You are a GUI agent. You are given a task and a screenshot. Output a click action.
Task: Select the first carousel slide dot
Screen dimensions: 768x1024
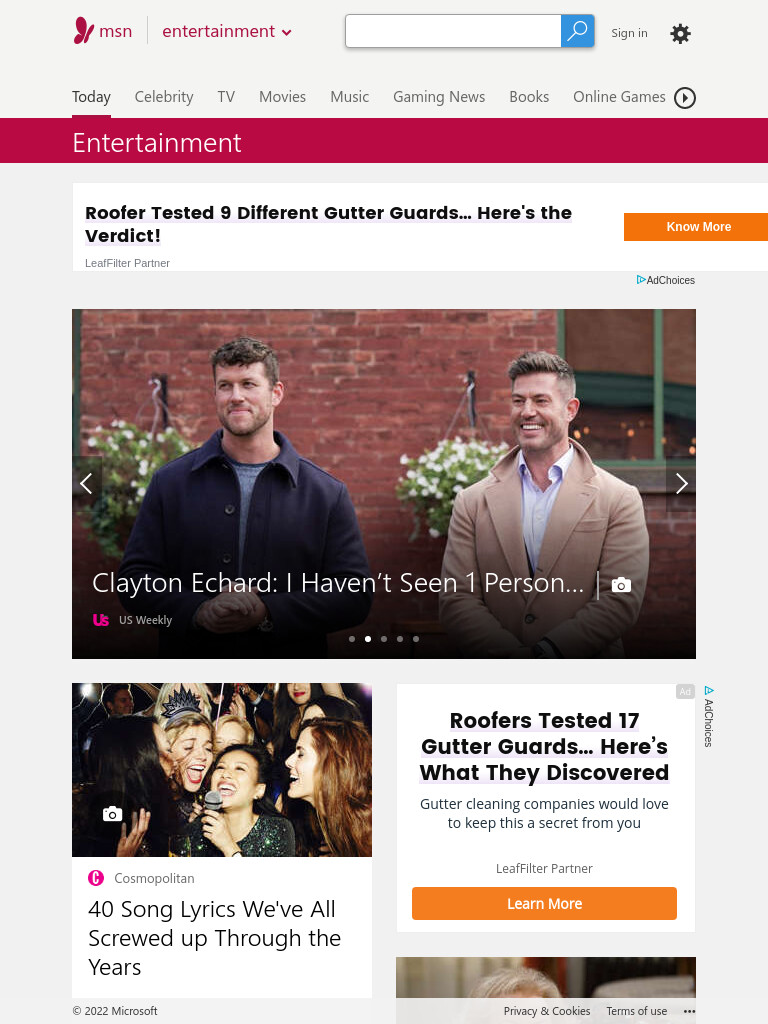352,639
